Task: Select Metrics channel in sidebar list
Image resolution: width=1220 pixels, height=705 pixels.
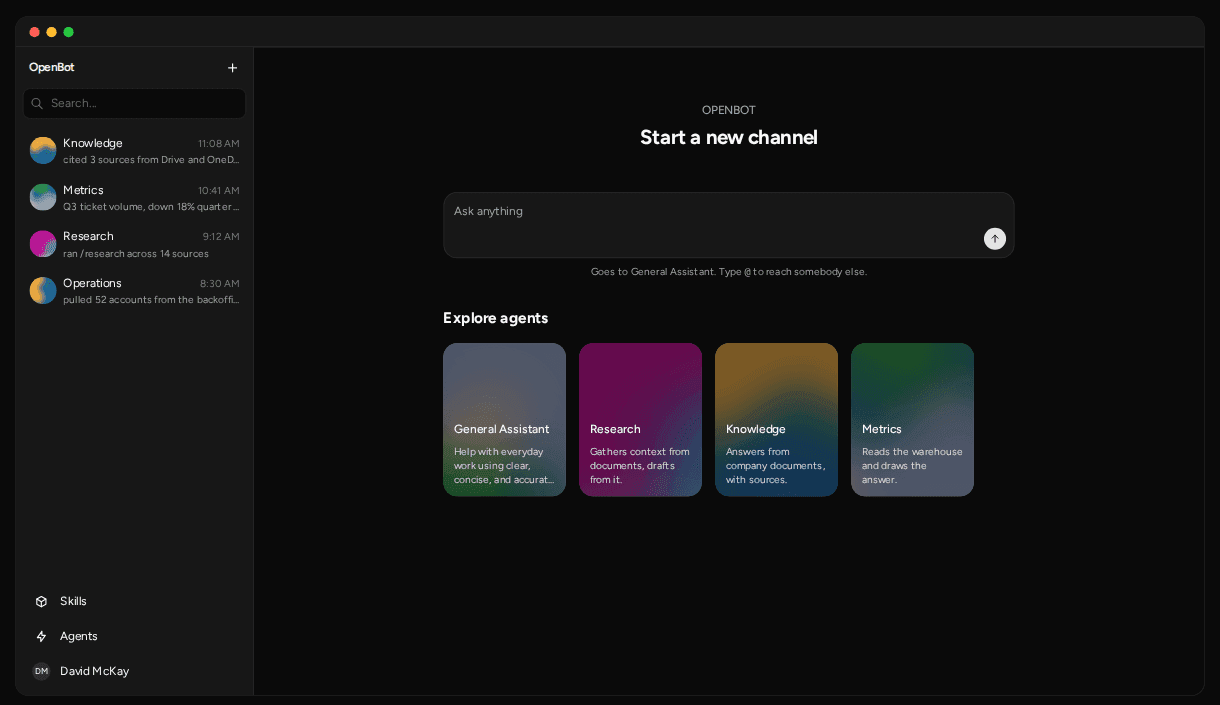Action: click(x=134, y=197)
